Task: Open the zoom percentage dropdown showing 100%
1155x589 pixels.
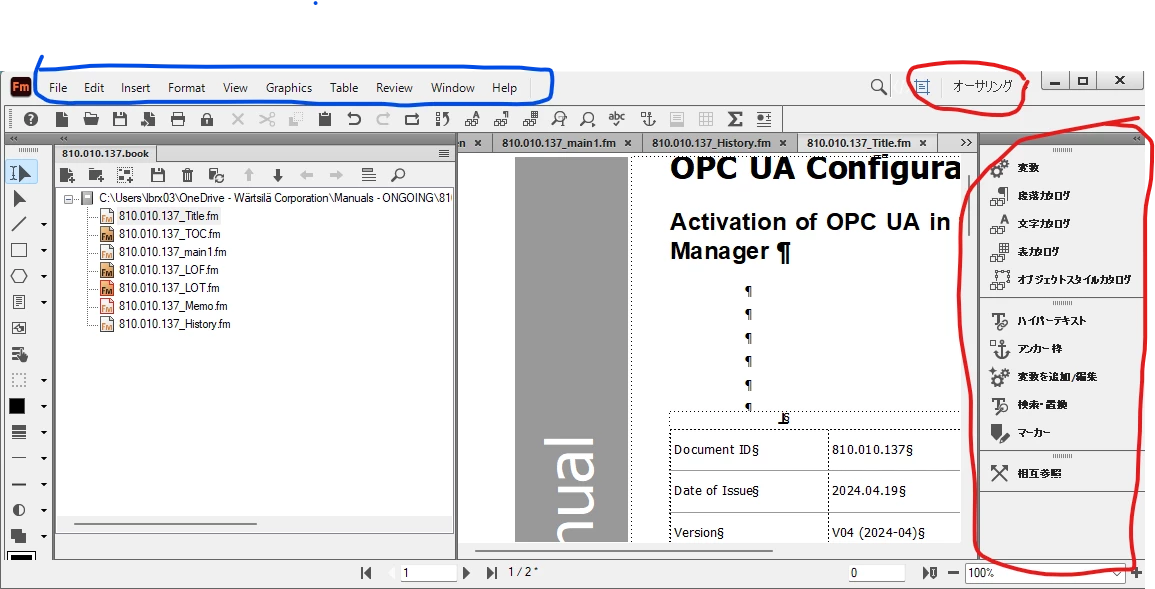Action: [1117, 573]
